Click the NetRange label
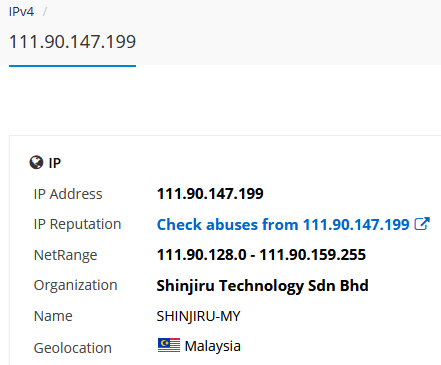The width and height of the screenshot is (441, 365). [x=65, y=255]
